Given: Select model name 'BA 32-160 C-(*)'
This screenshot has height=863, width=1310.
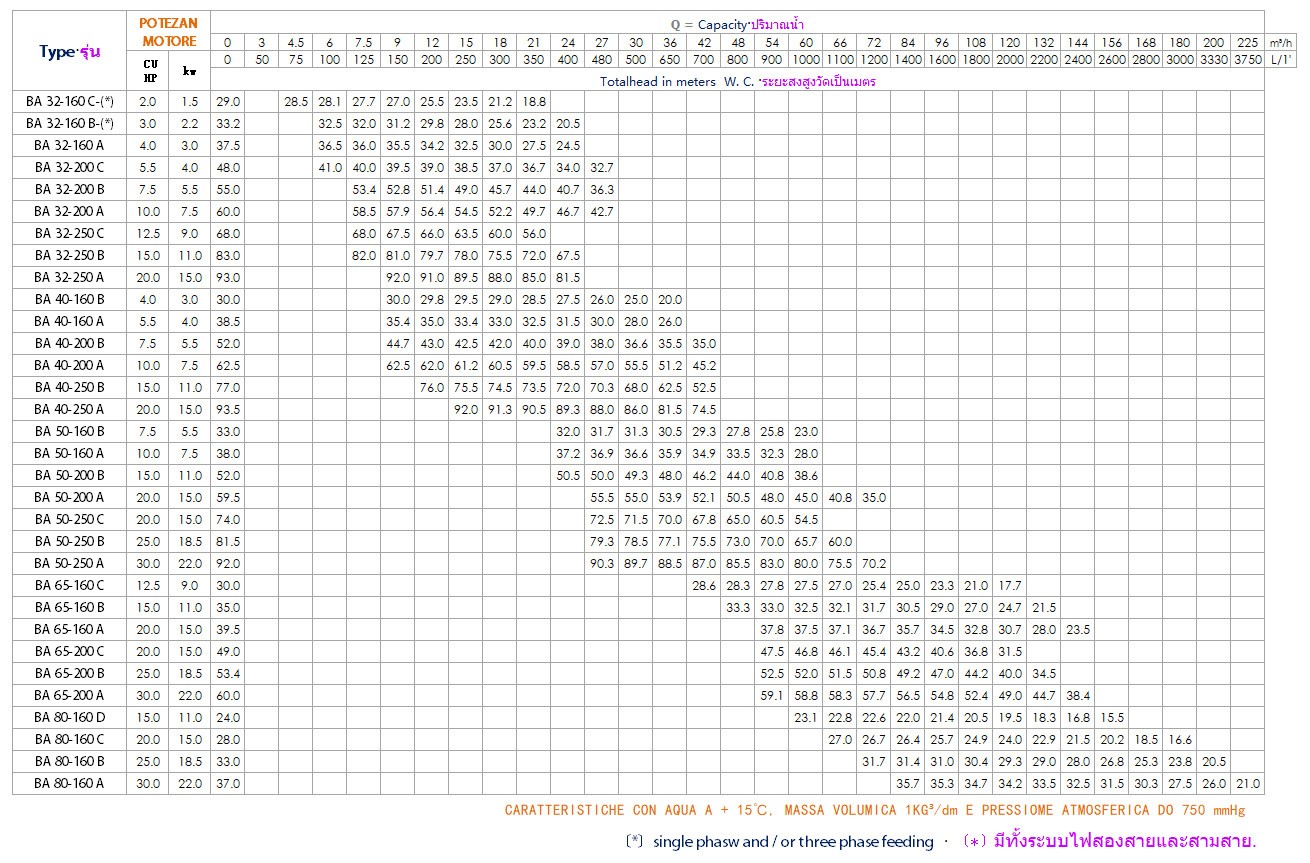Looking at the screenshot, I should point(69,101).
